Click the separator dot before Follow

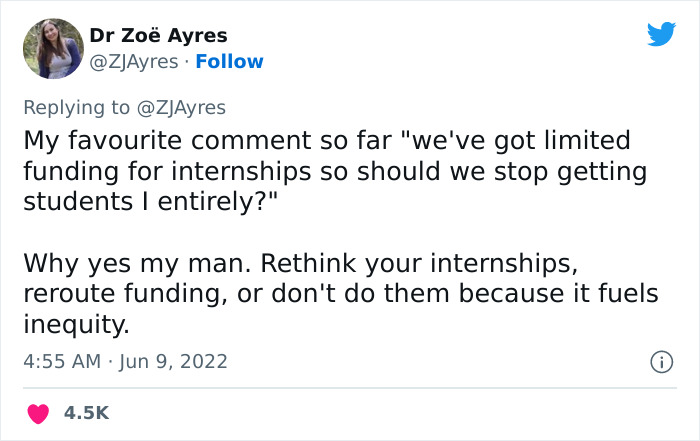(187, 61)
